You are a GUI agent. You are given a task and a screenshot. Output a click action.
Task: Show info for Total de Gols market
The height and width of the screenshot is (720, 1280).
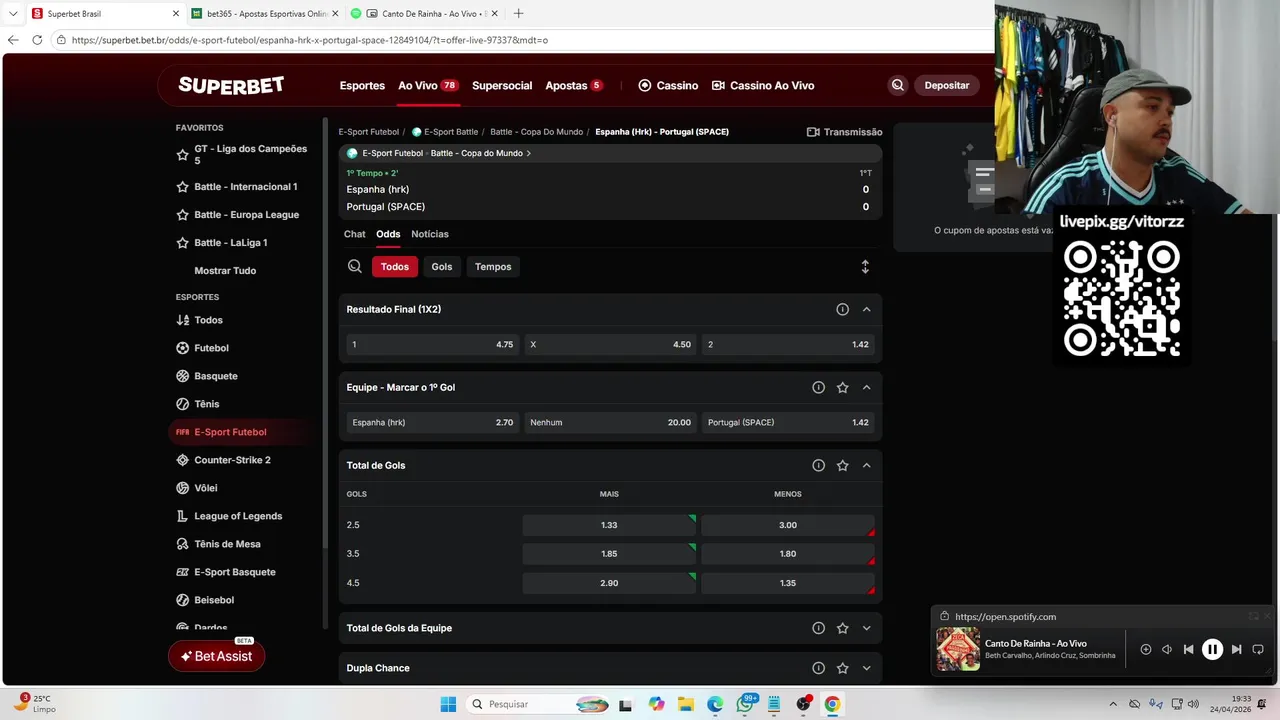point(818,465)
